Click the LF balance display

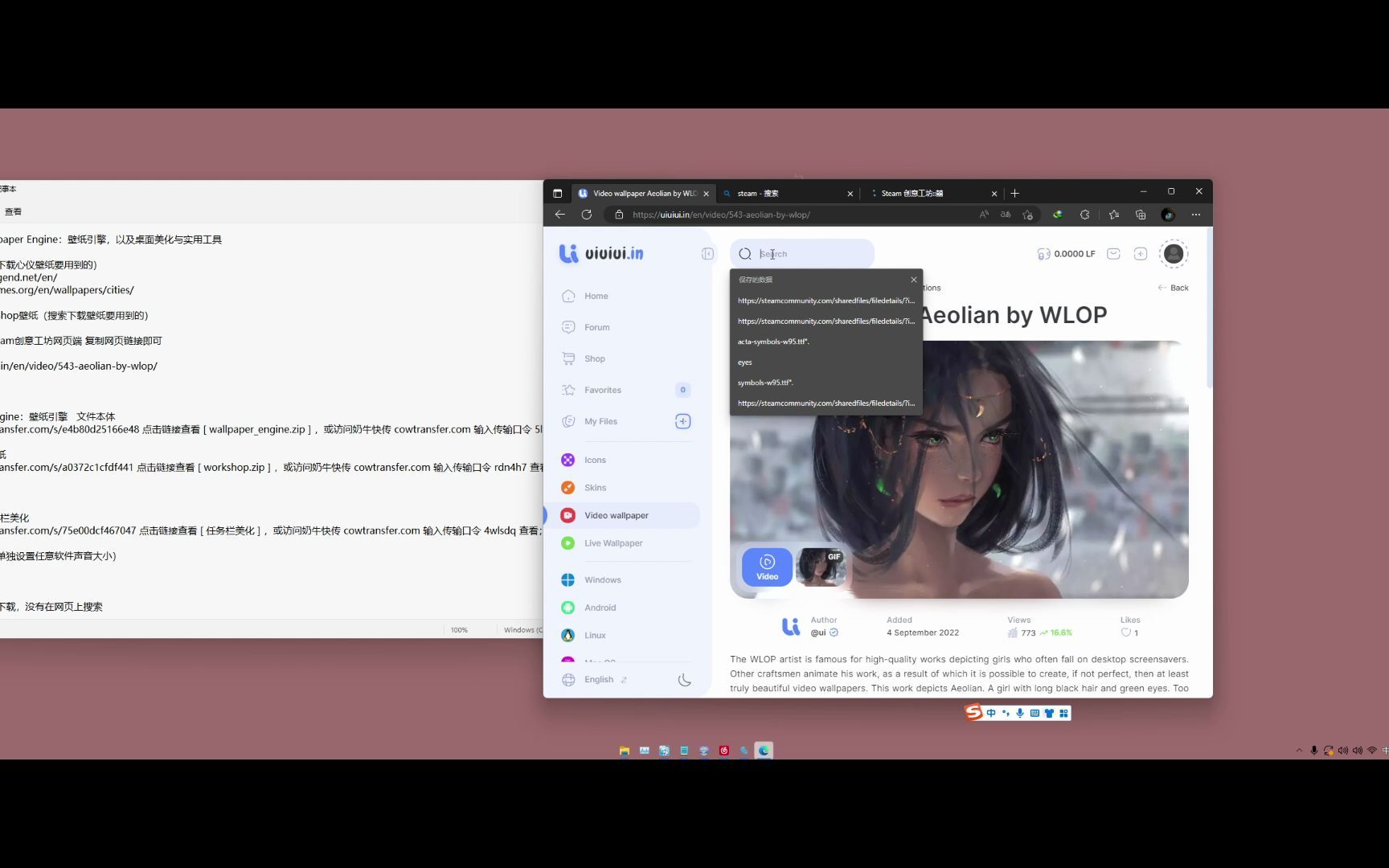click(x=1066, y=254)
